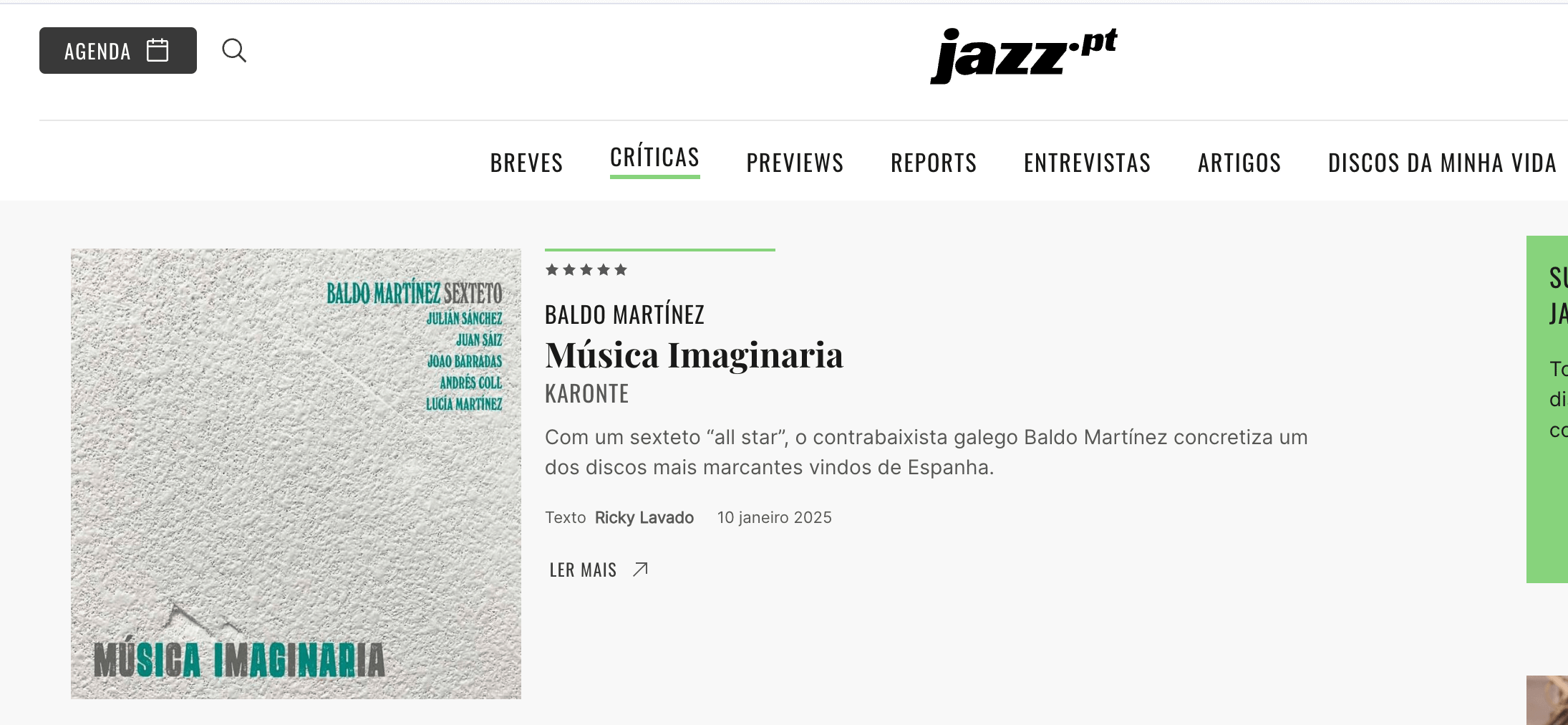This screenshot has width=1568, height=725.
Task: Open the Reports menu item
Action: coord(934,163)
